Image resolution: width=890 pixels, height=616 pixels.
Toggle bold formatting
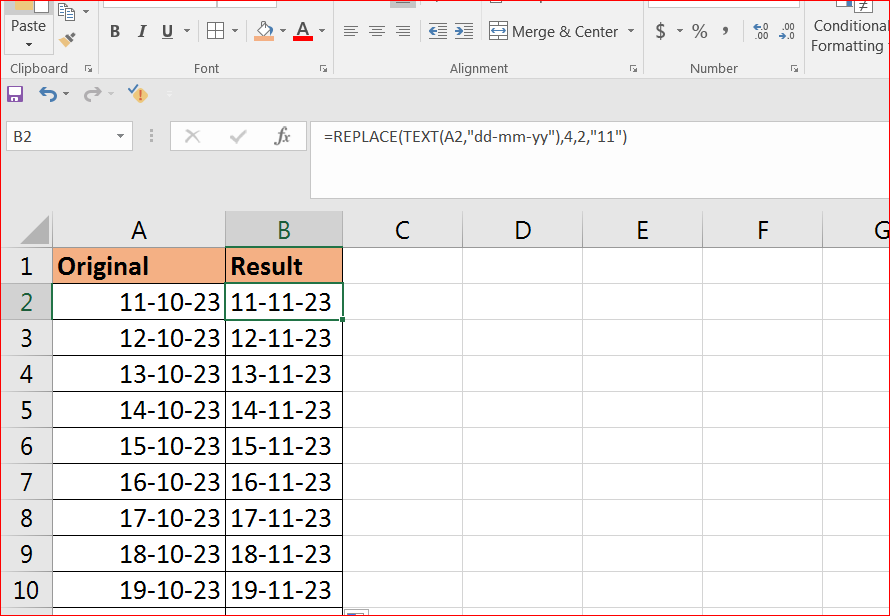pos(115,32)
